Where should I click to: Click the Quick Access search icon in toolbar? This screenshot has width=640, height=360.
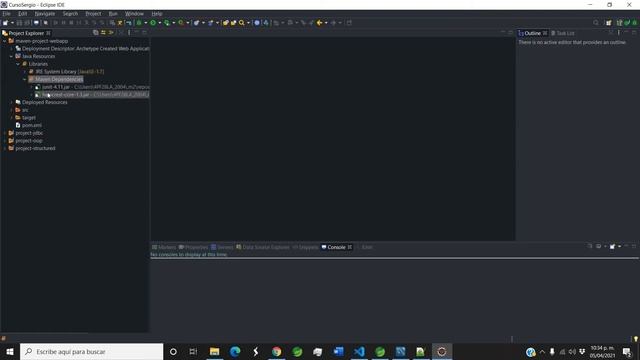(596, 23)
